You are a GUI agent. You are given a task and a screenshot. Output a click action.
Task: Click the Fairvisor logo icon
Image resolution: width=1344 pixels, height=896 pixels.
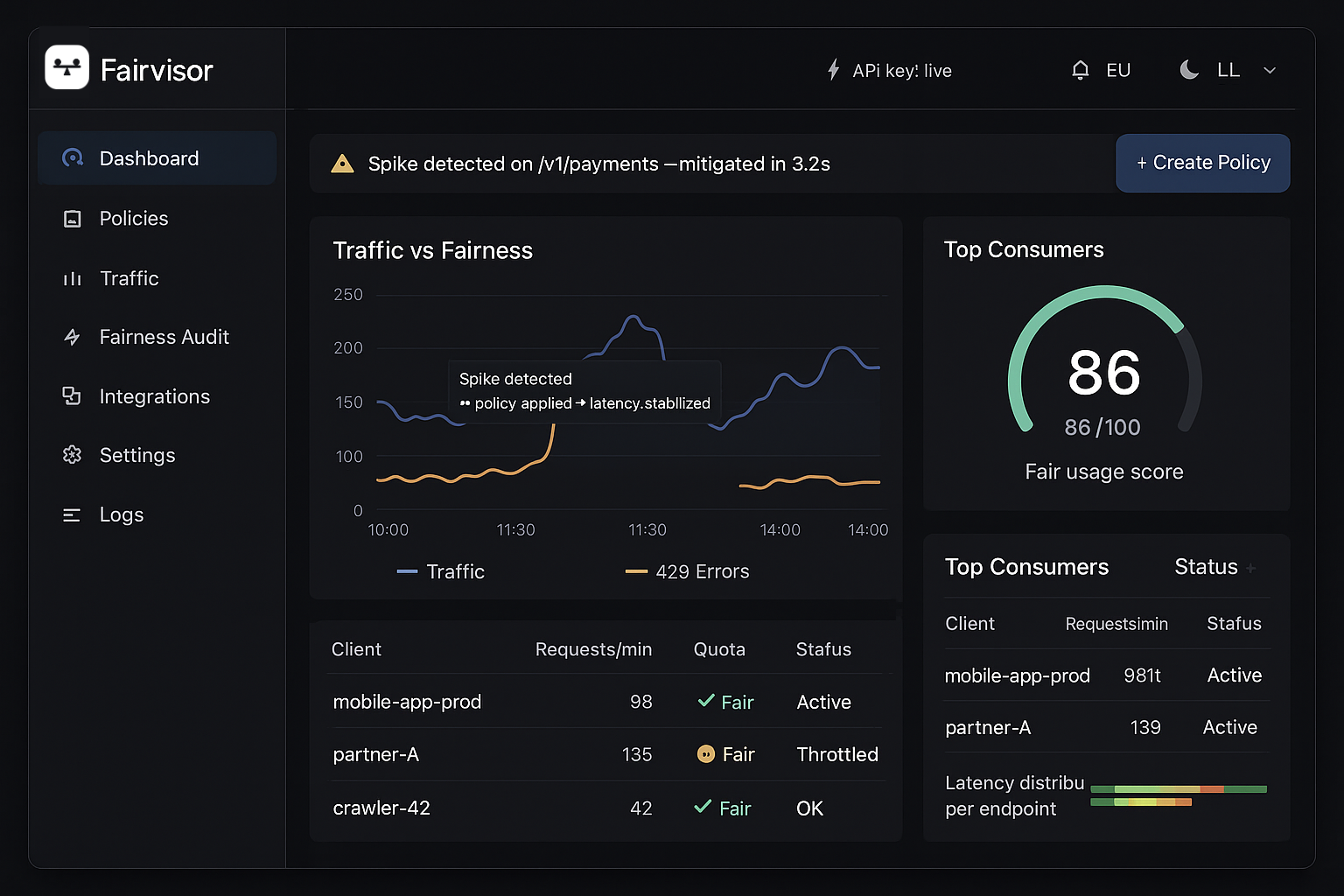click(66, 67)
